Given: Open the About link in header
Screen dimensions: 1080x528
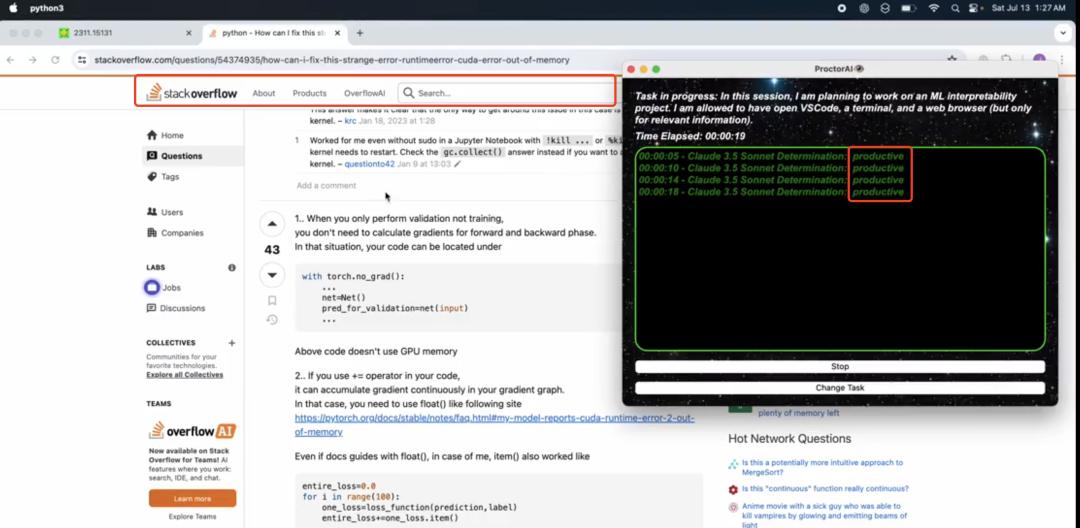Looking at the screenshot, I should (x=264, y=93).
